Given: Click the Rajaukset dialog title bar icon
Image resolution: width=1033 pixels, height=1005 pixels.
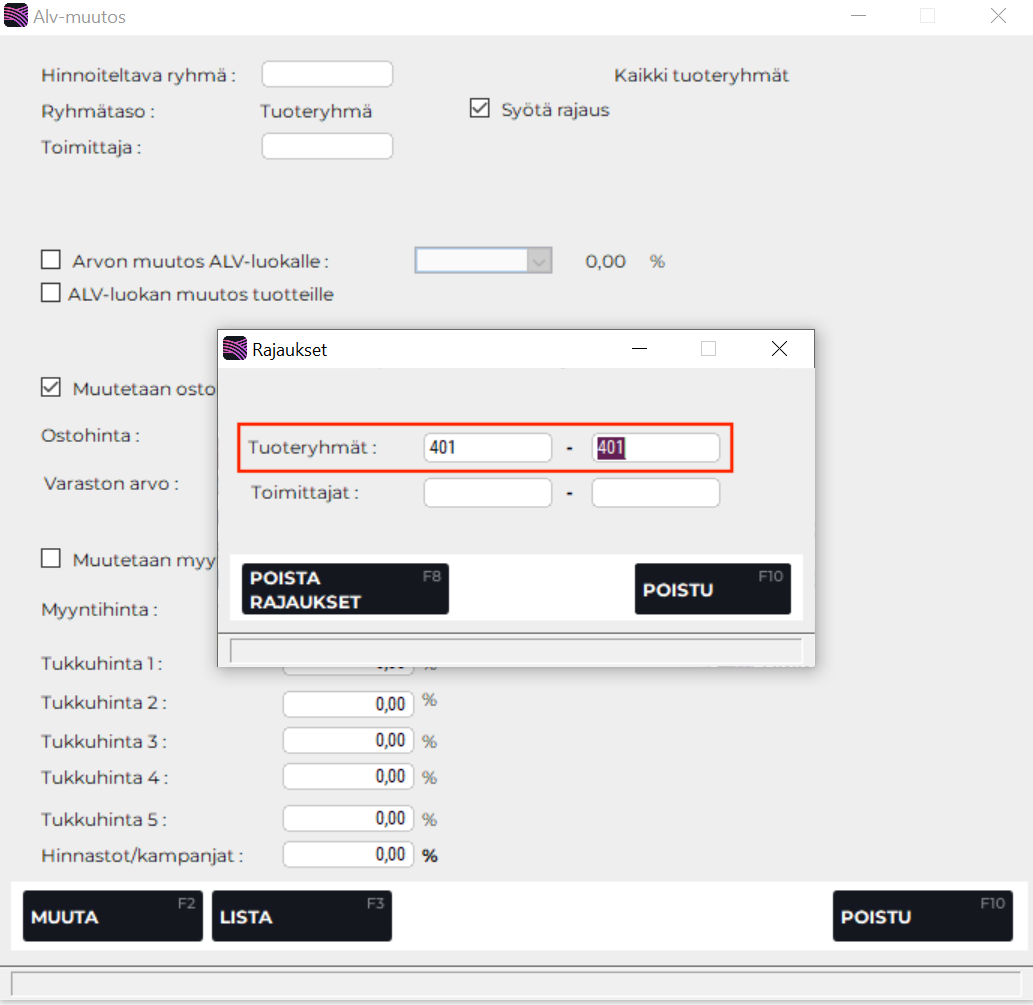Looking at the screenshot, I should tap(235, 349).
